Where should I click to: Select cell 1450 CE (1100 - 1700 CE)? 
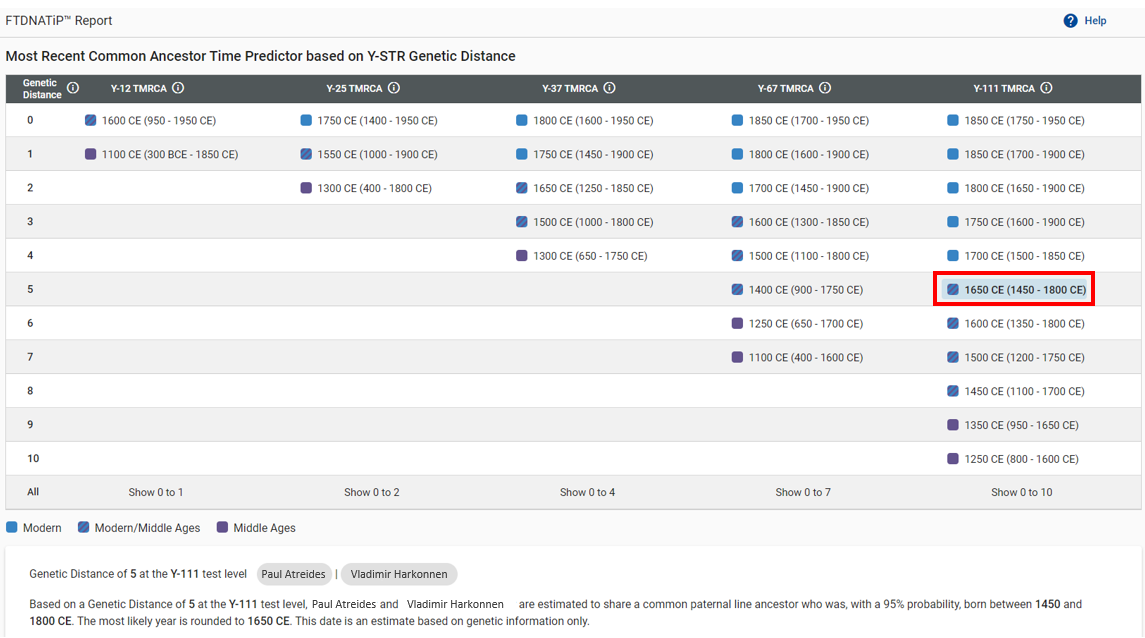[1016, 391]
